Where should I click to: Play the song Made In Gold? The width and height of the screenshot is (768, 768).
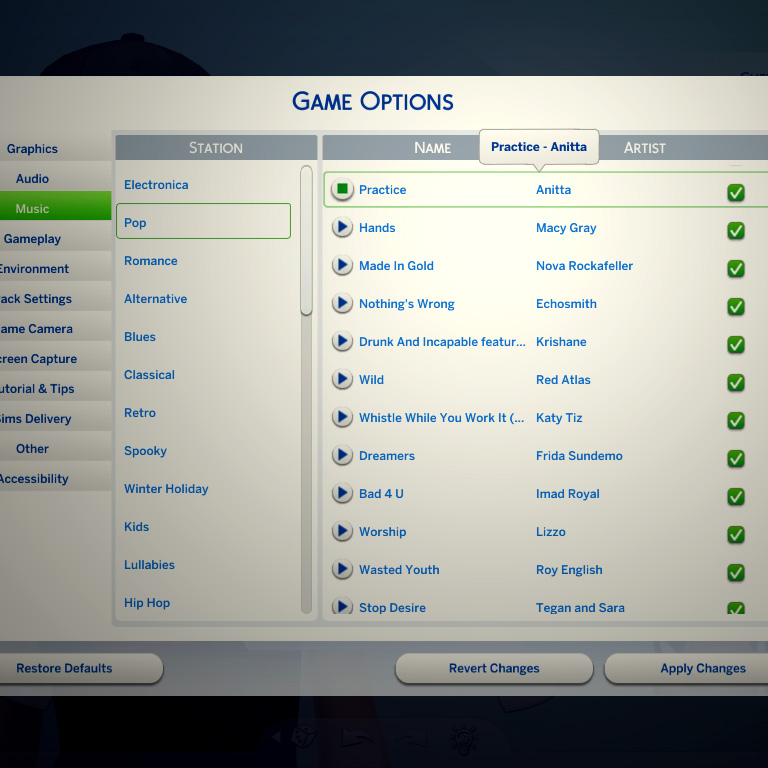click(342, 265)
